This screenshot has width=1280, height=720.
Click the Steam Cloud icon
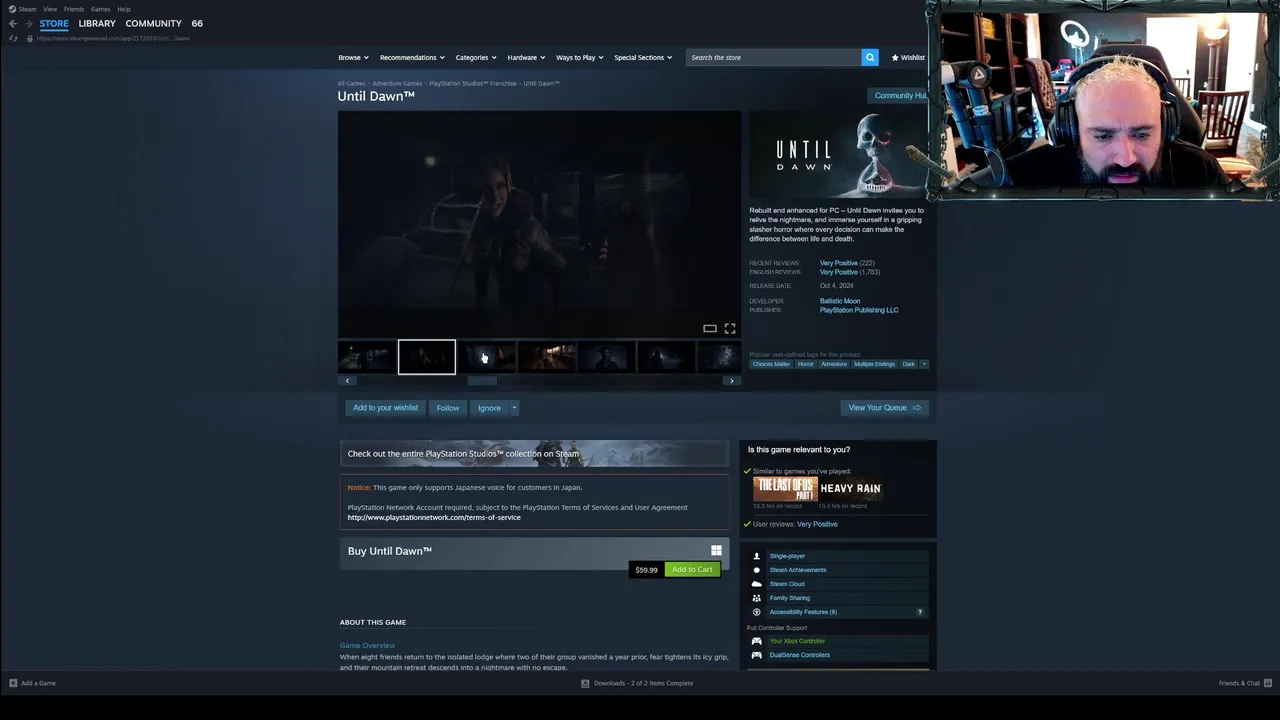756,584
